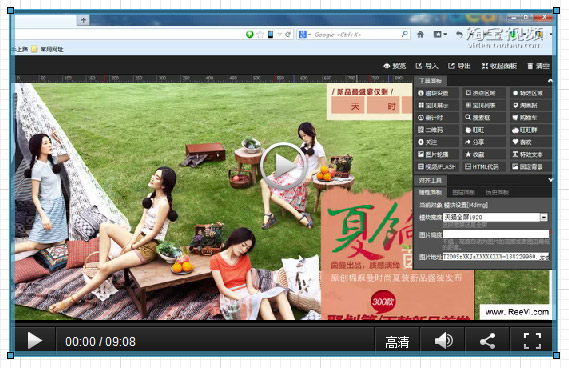Expand the 对齐工具 alignment section chevron
This screenshot has width=569, height=368.
550,180
